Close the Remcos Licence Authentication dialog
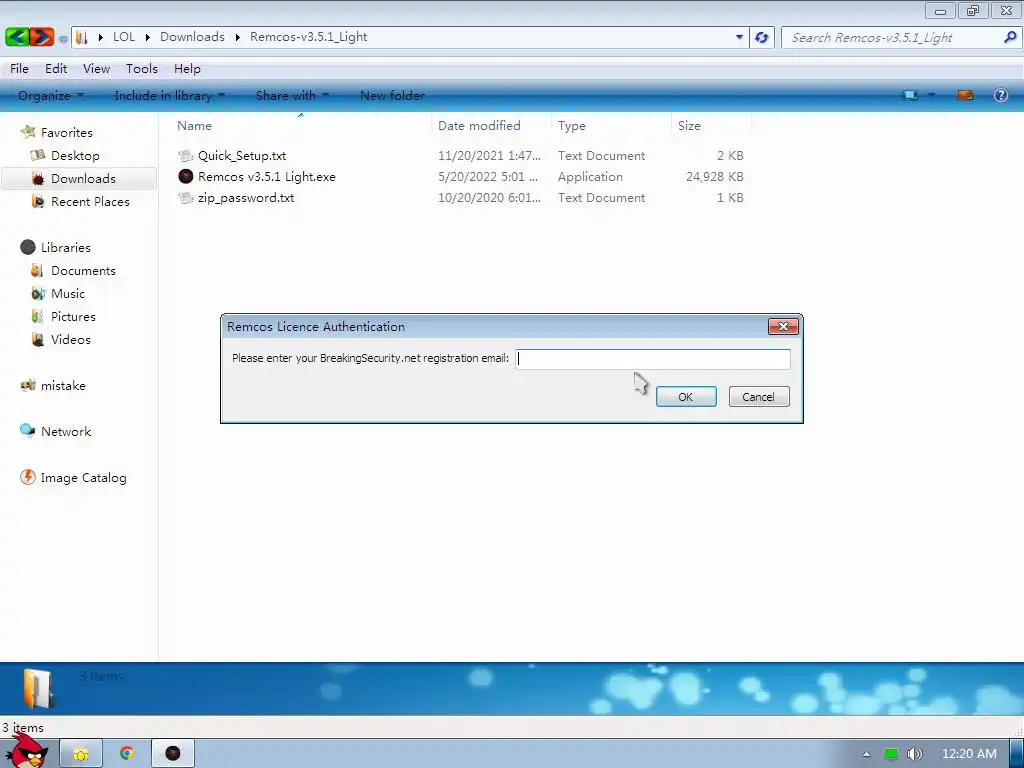This screenshot has height=768, width=1024. (x=783, y=327)
